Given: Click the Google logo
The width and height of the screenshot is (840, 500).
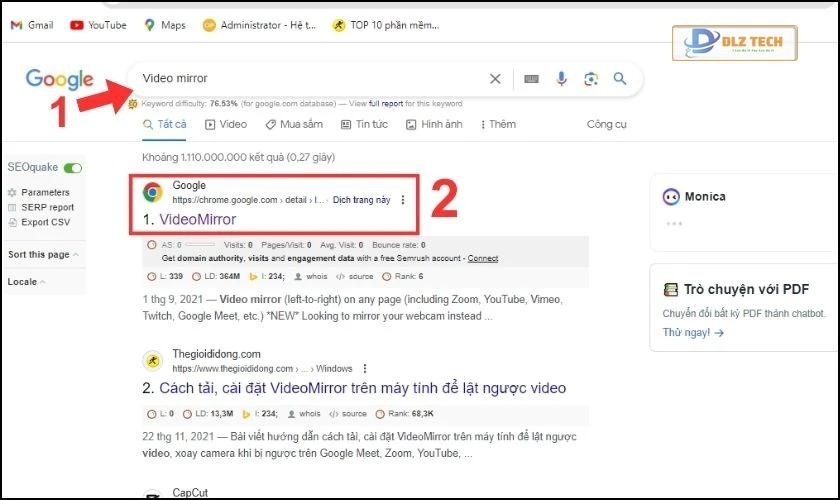Looking at the screenshot, I should click(x=59, y=80).
